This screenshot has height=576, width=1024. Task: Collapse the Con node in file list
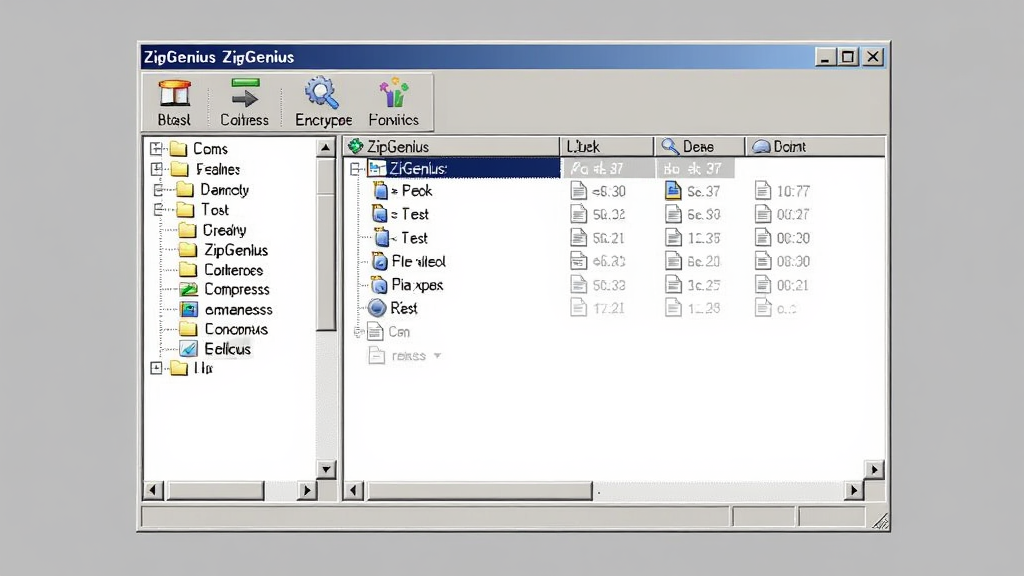[358, 332]
